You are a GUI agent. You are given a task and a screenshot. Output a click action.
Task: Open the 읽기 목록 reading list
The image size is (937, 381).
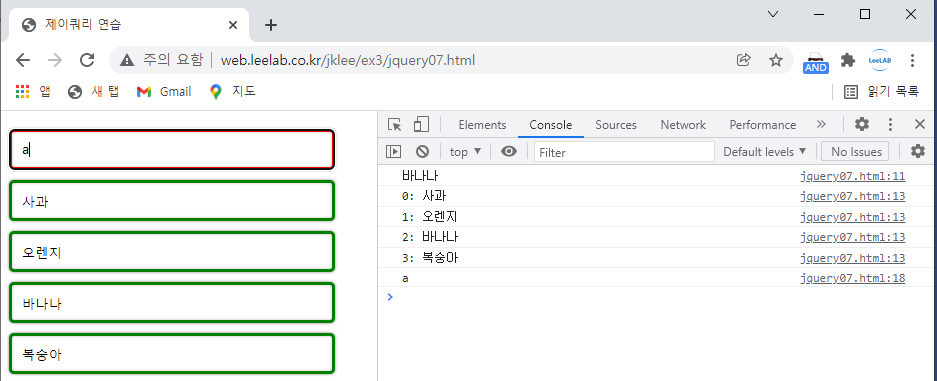click(x=881, y=91)
